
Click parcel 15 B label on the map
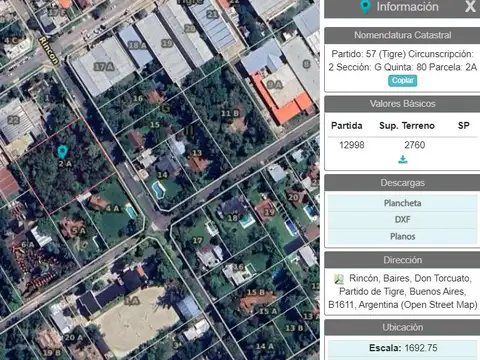tap(256, 292)
